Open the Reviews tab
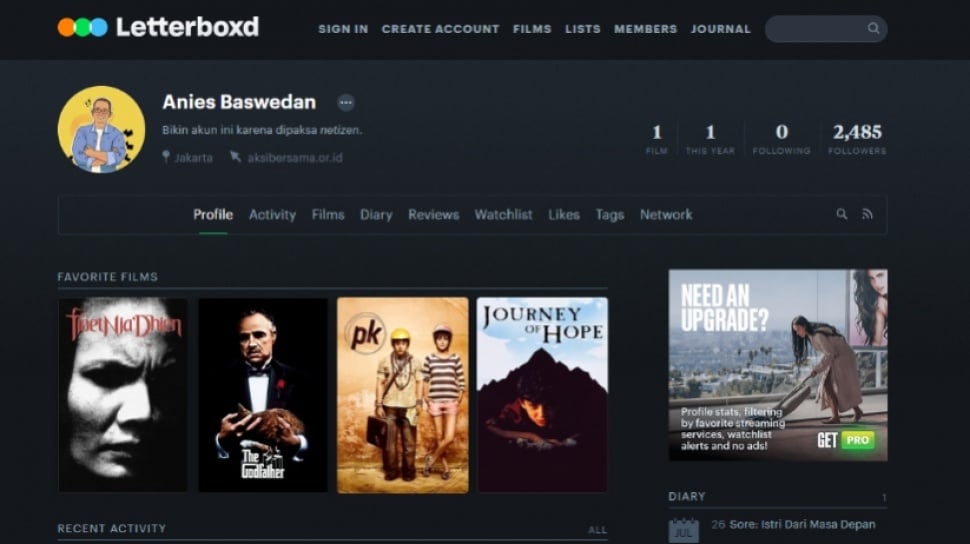Screen dimensions: 970x544 [434, 215]
